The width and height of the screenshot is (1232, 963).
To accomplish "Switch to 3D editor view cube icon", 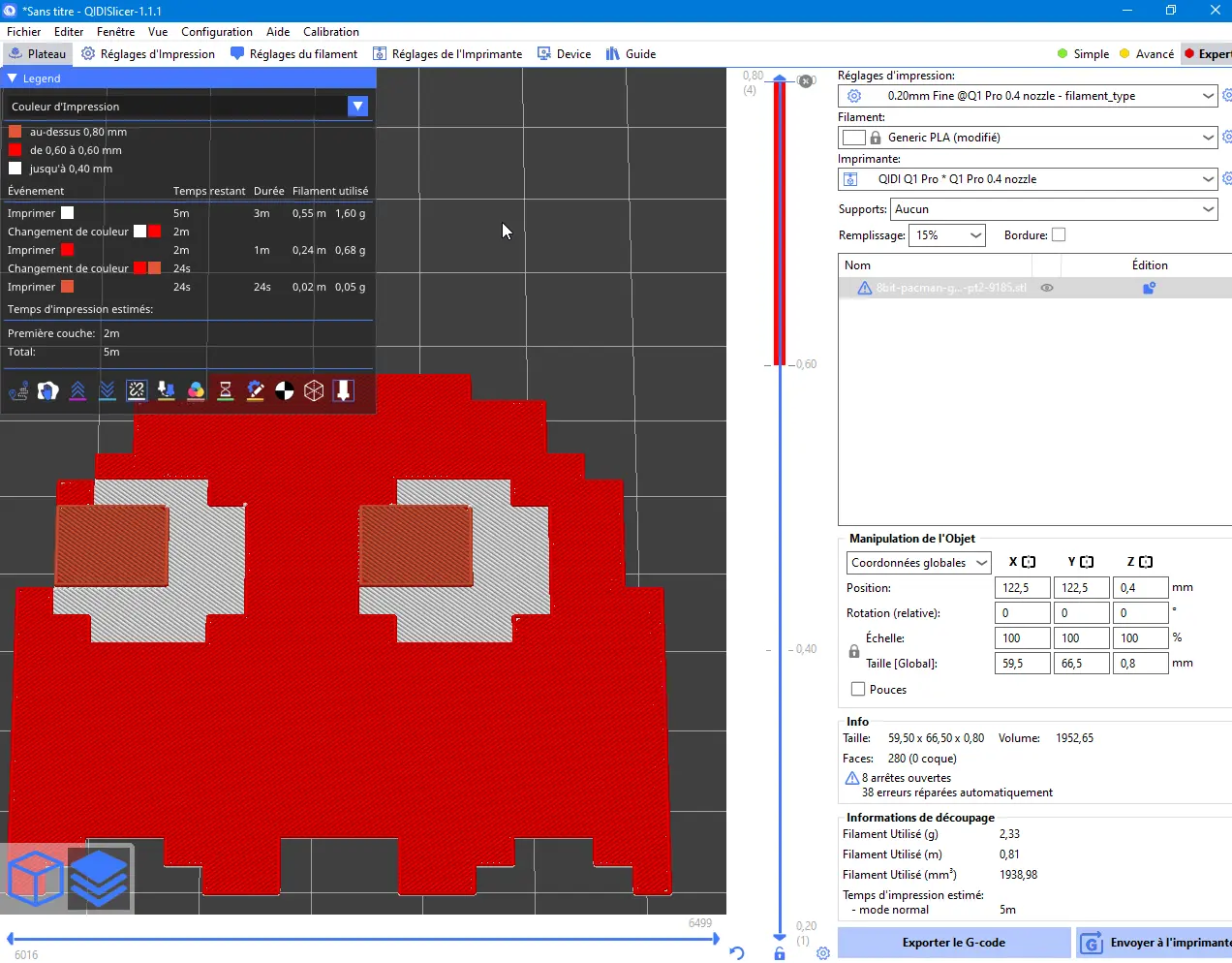I will pos(35,878).
